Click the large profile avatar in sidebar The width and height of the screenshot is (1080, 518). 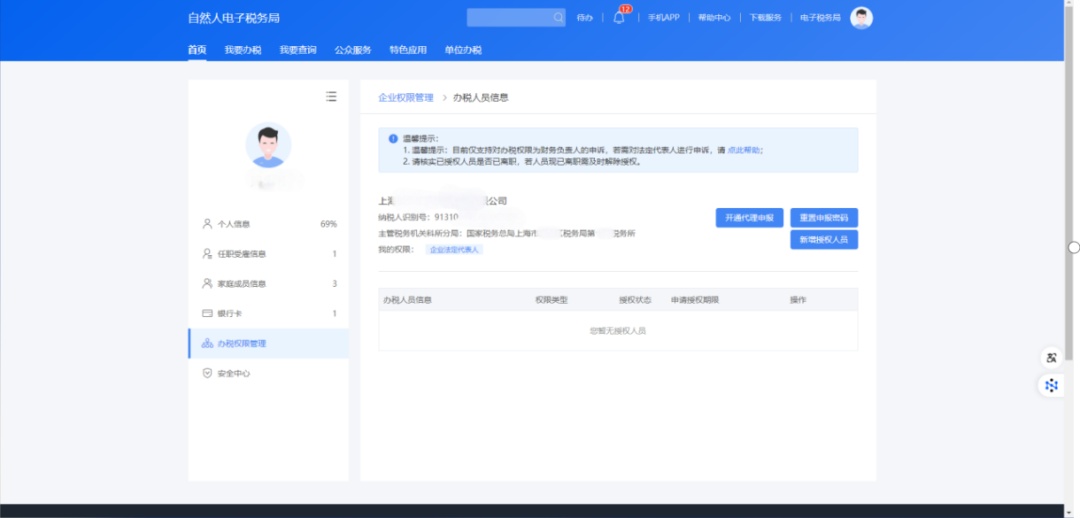[x=268, y=146]
